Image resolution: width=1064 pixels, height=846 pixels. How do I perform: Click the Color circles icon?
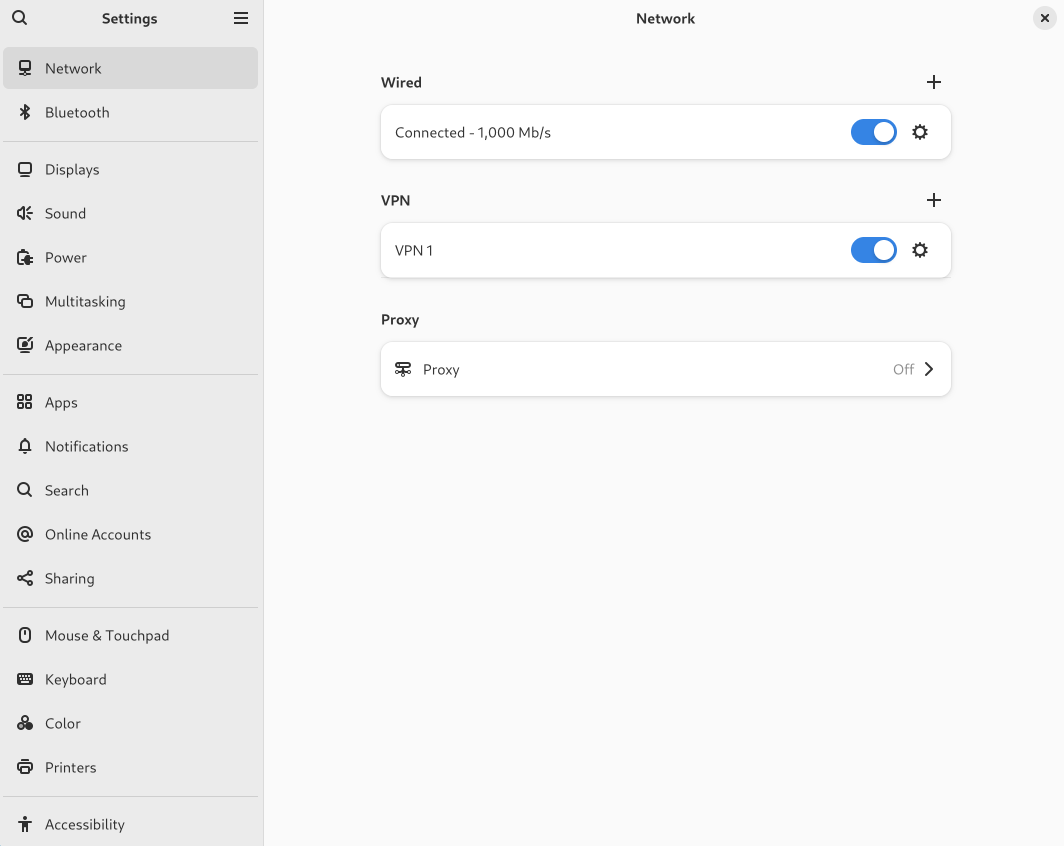[25, 723]
